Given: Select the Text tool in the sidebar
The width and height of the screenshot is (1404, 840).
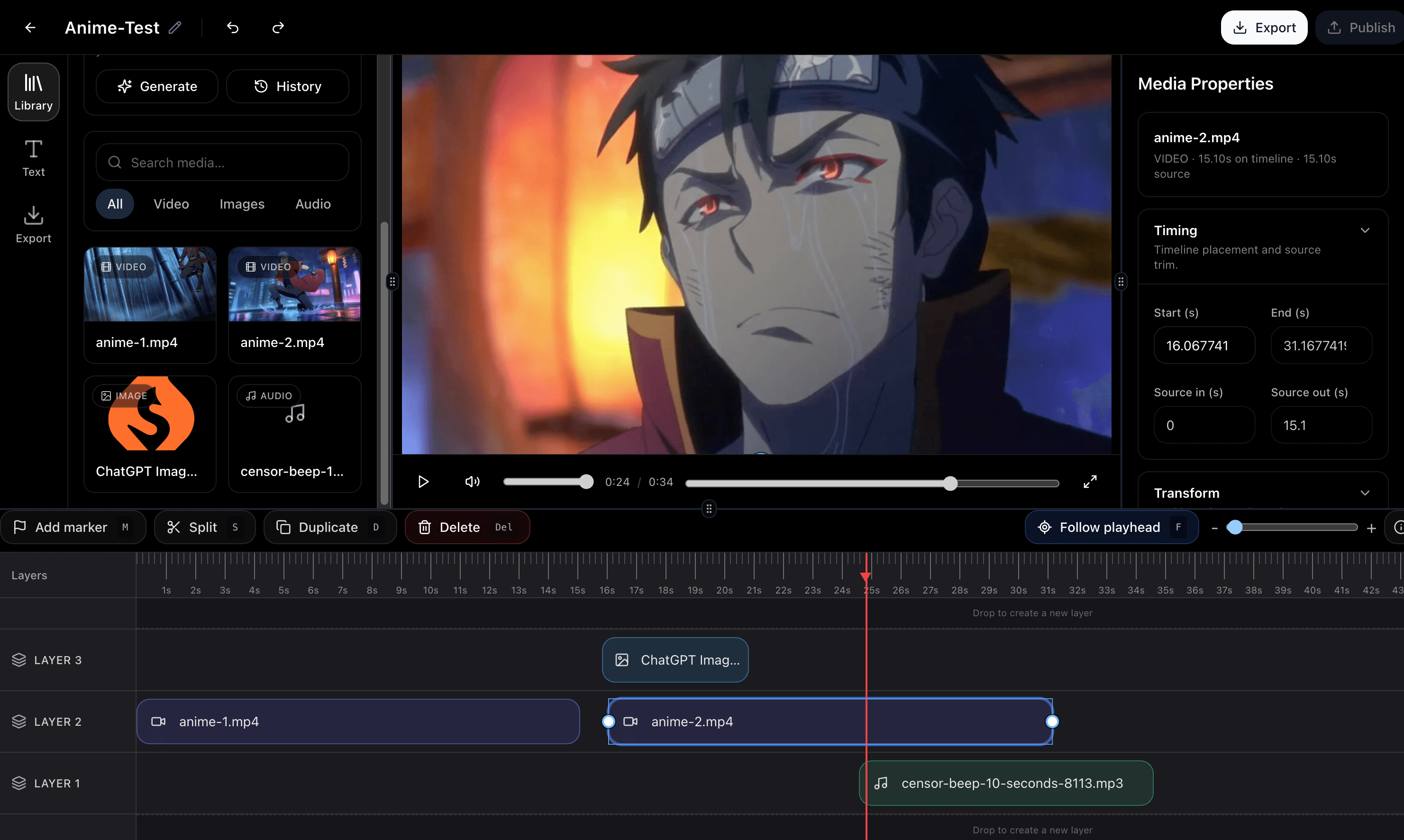Looking at the screenshot, I should point(33,157).
